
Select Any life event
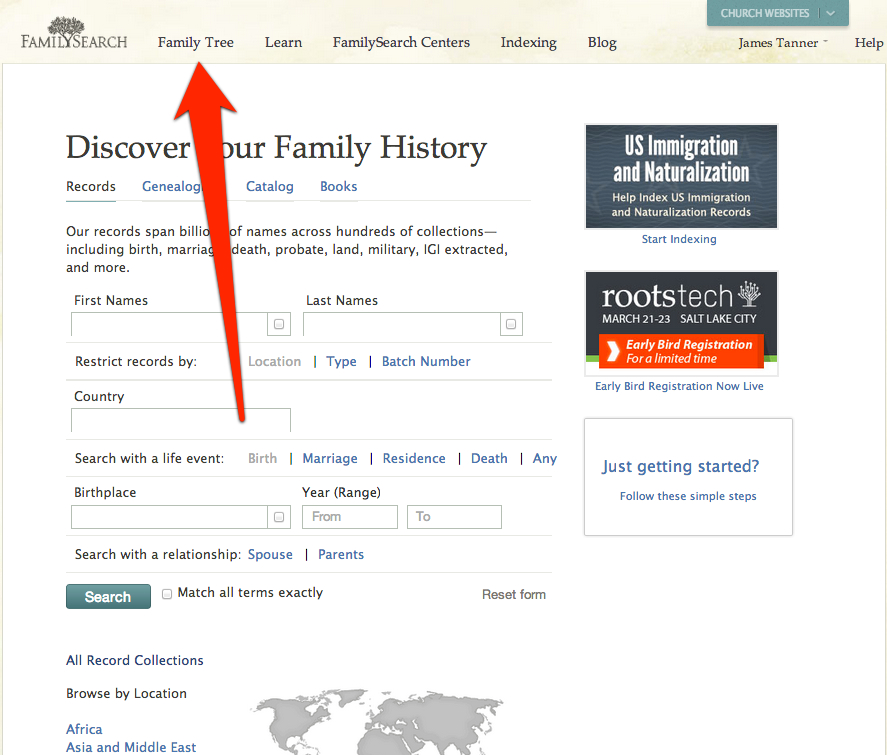pos(545,459)
